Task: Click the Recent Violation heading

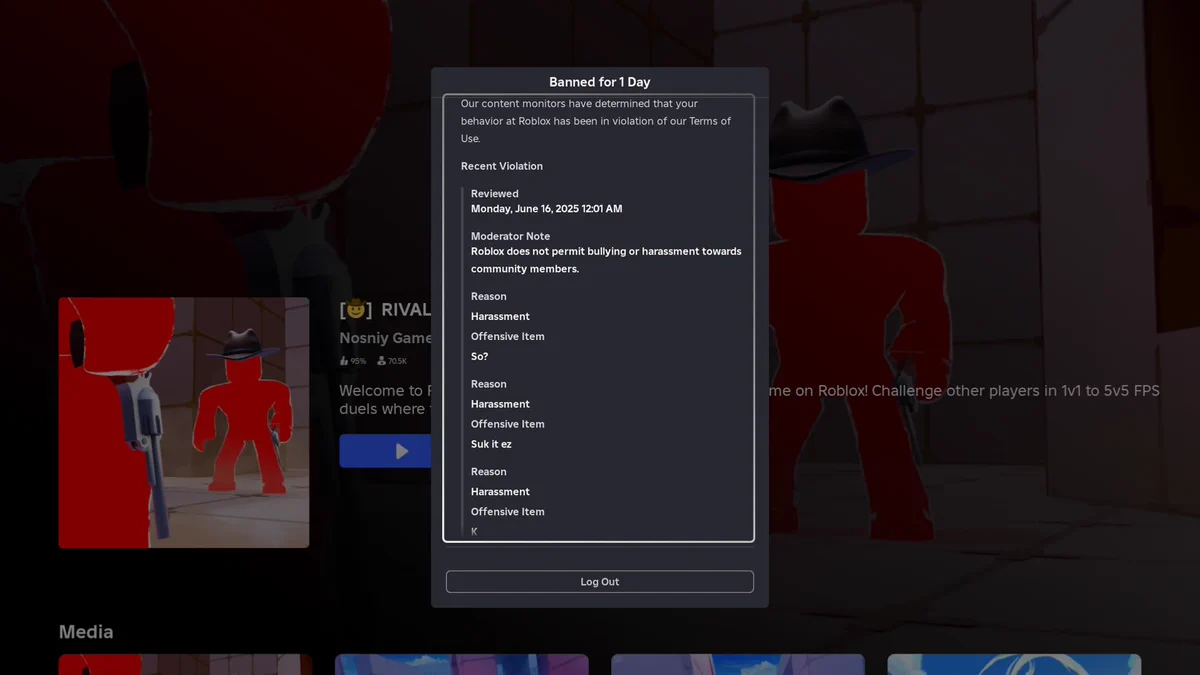Action: coord(502,166)
